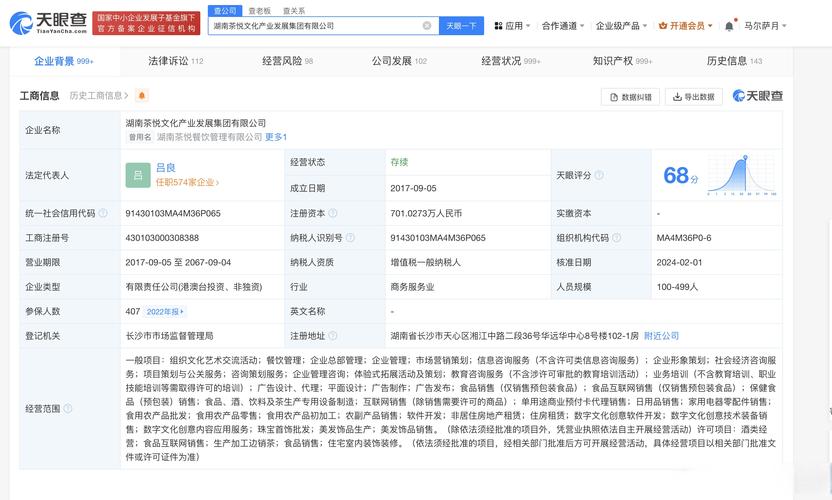Open the 附近公司 link
The height and width of the screenshot is (500, 832).
[x=661, y=335]
